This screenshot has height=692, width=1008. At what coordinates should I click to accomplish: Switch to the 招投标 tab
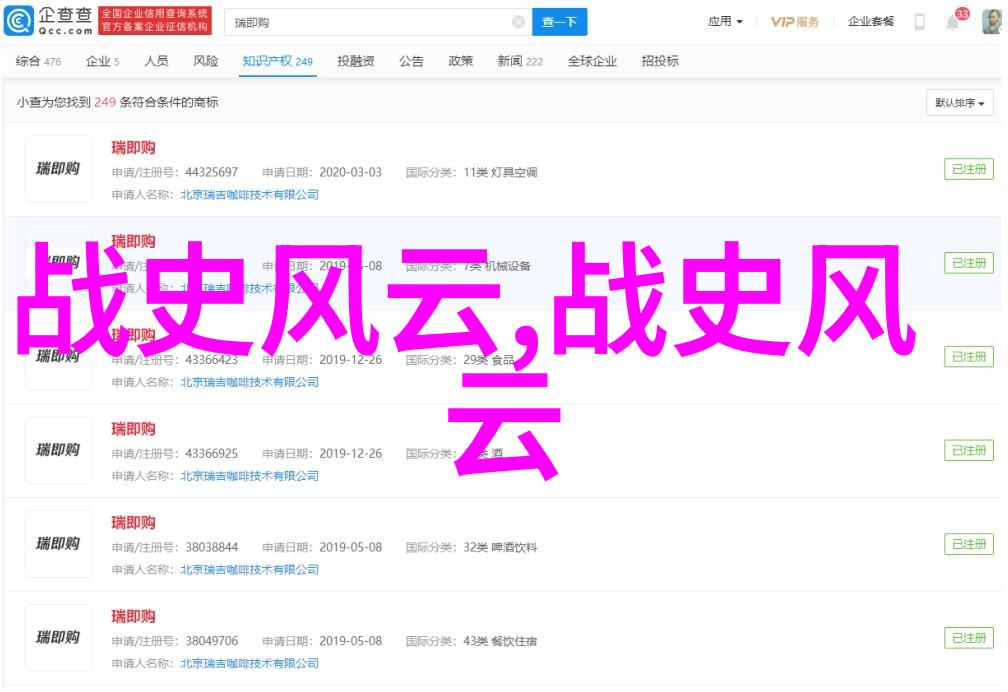(660, 61)
